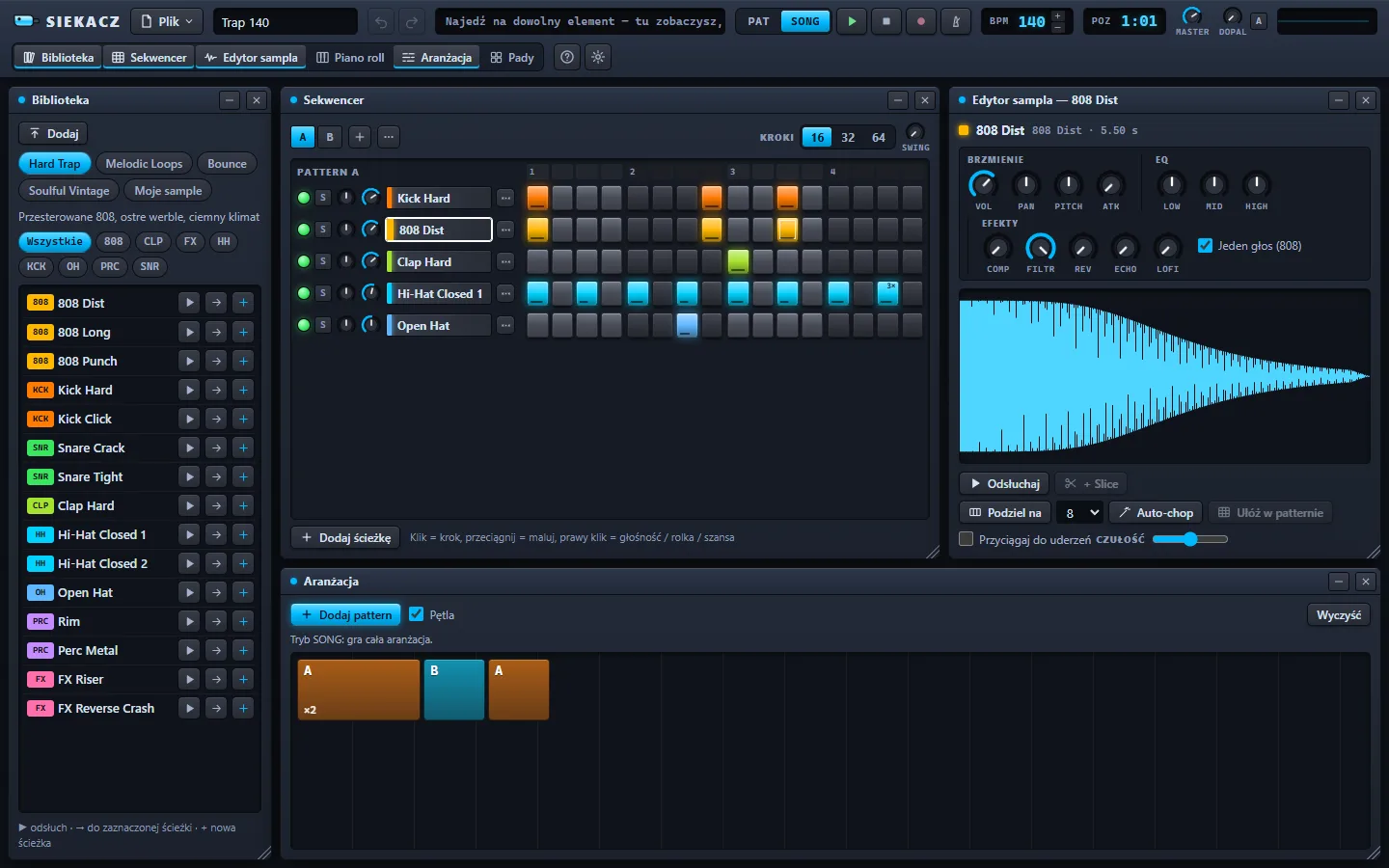1389x868 pixels.
Task: Open the Plik dropdown menu
Action: (x=167, y=21)
